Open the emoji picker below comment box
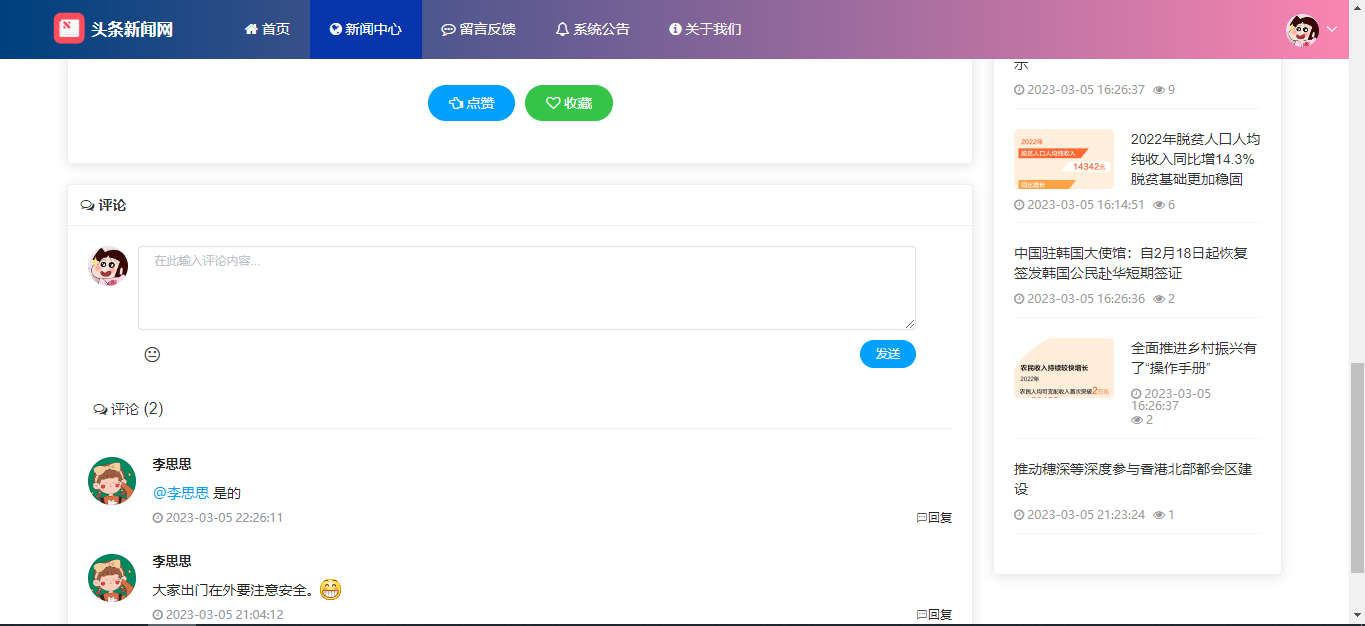Image resolution: width=1365 pixels, height=626 pixels. 152,354
